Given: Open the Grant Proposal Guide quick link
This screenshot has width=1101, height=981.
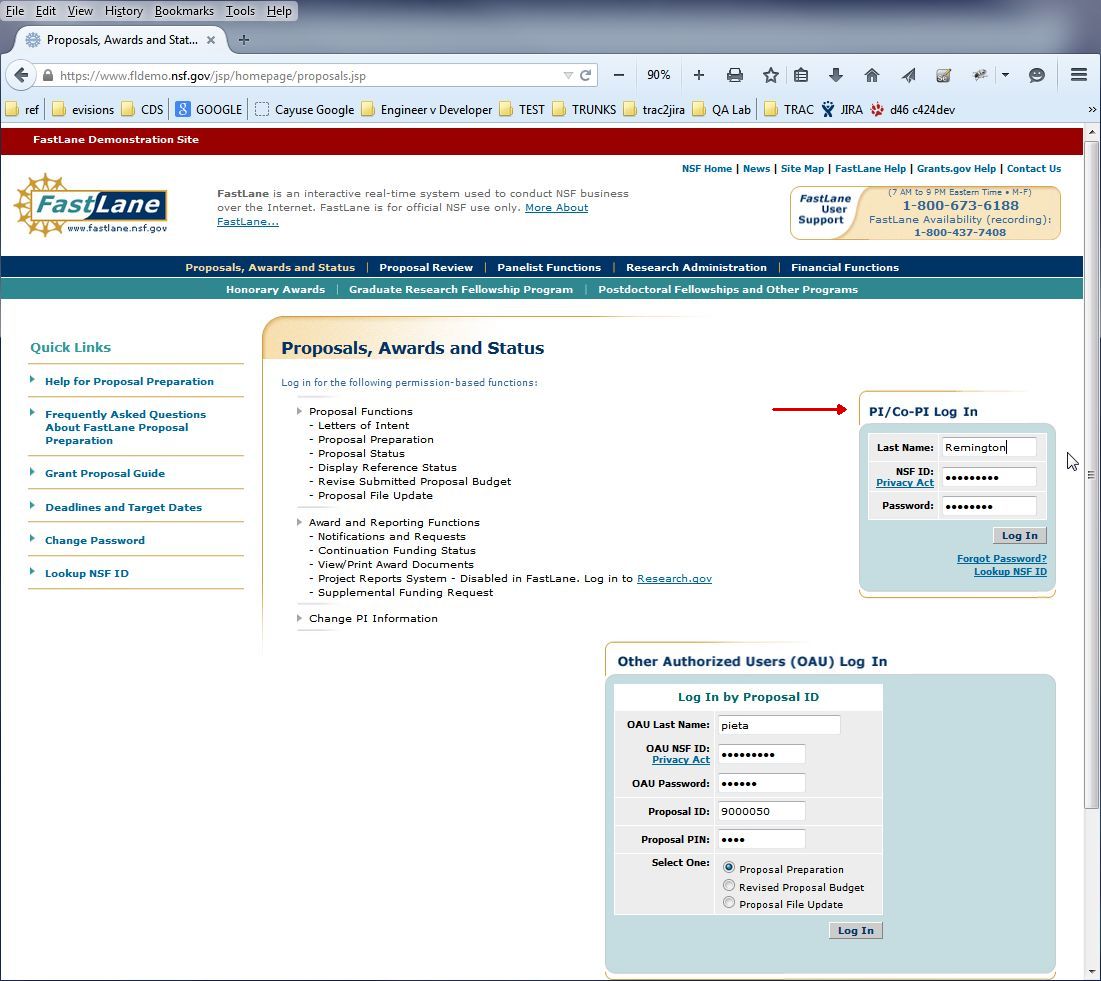Looking at the screenshot, I should [x=105, y=473].
